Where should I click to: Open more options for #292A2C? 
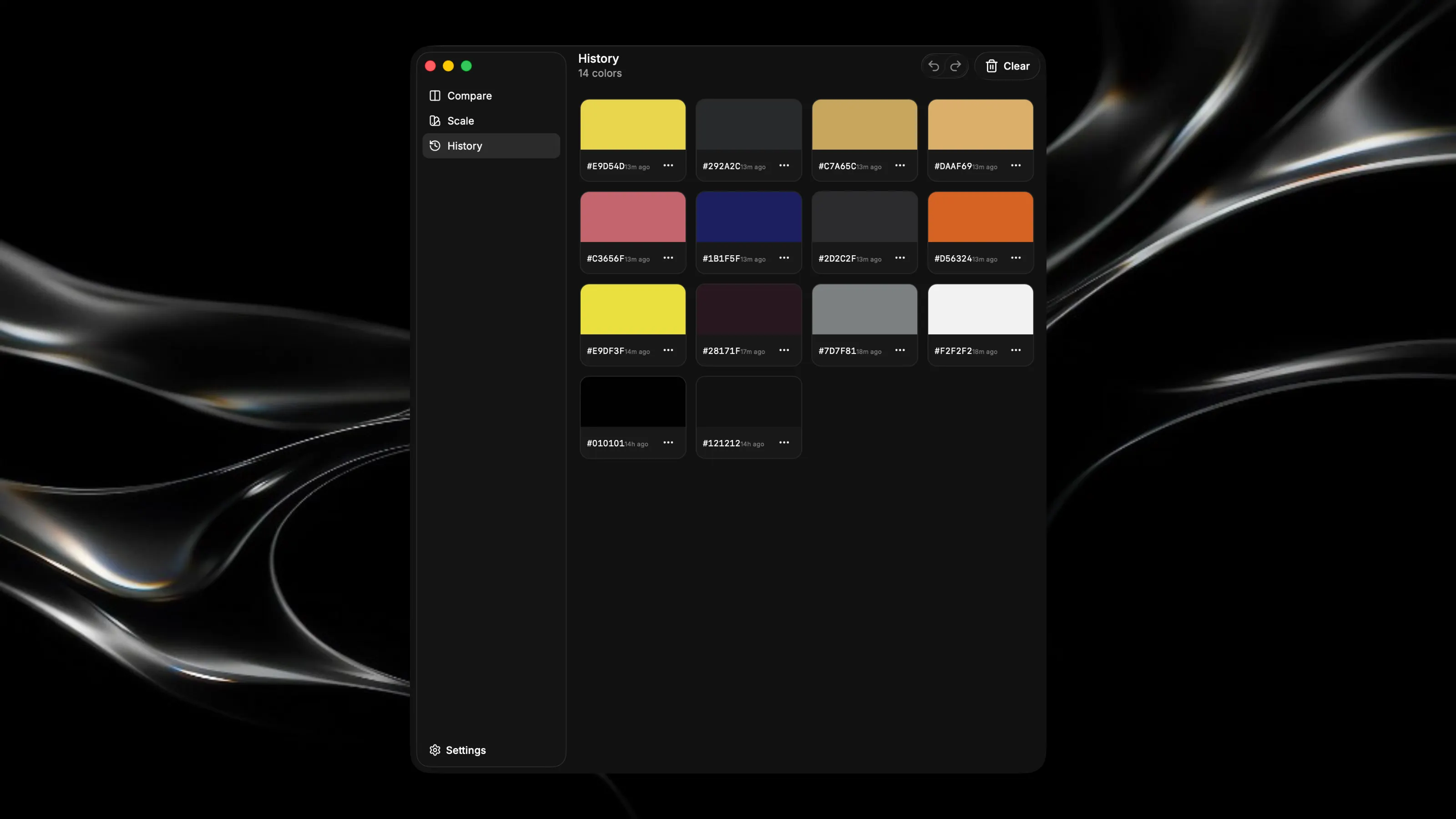(784, 166)
